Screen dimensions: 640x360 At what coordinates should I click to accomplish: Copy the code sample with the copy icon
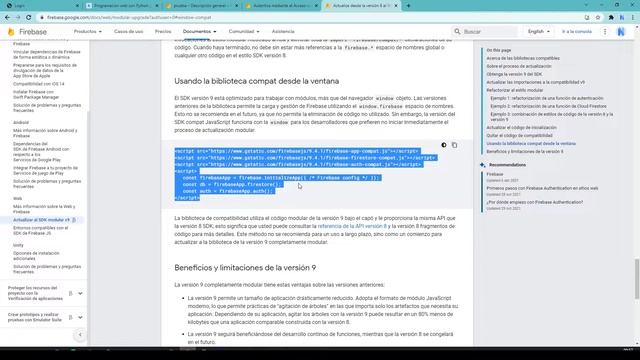click(454, 145)
